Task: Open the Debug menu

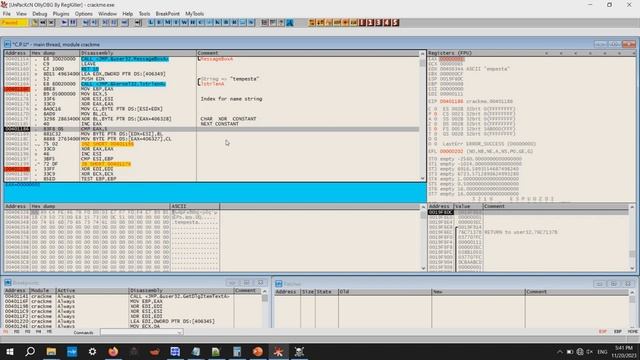Action: click(x=40, y=13)
